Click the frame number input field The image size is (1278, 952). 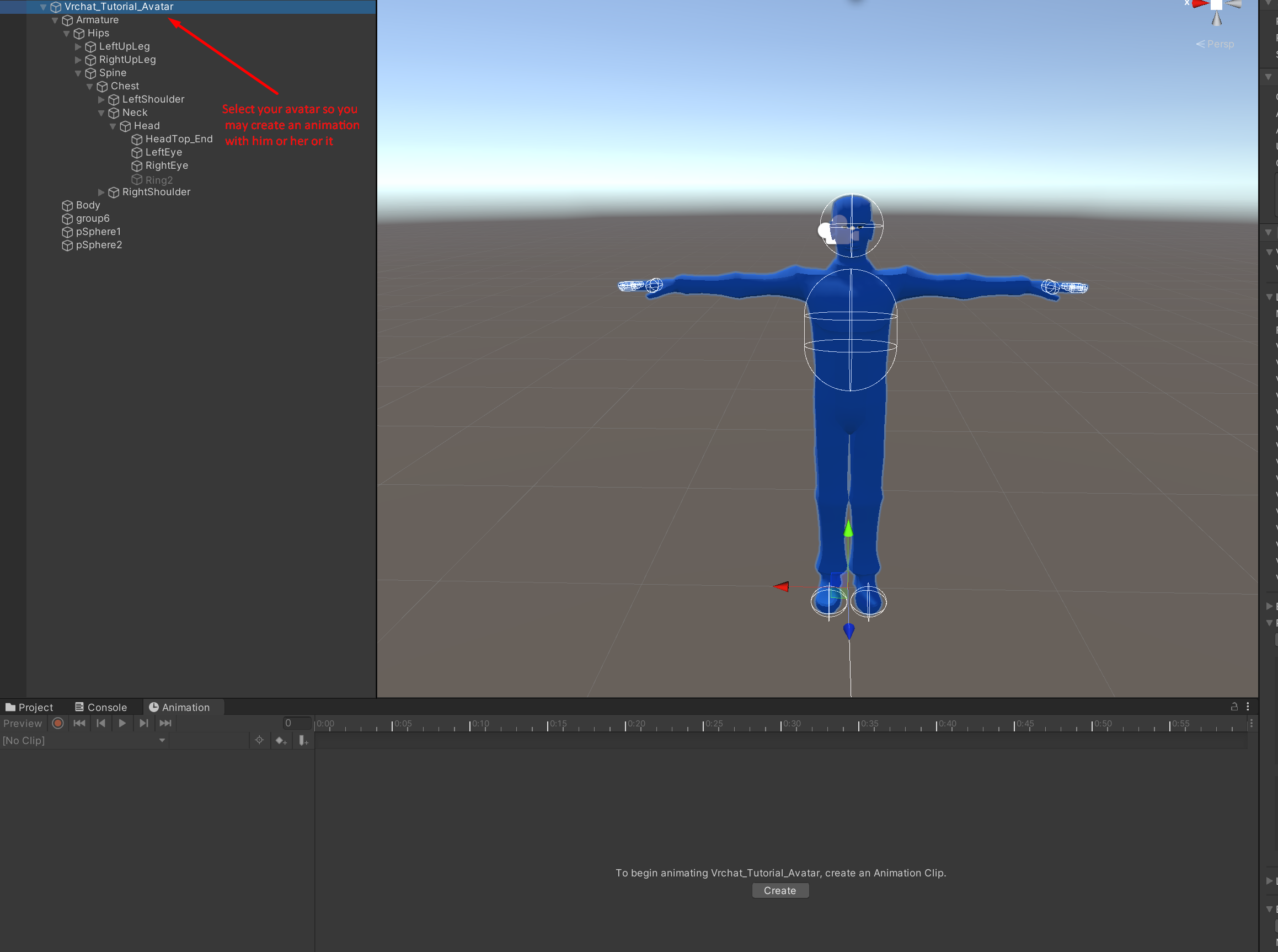pyautogui.click(x=296, y=723)
